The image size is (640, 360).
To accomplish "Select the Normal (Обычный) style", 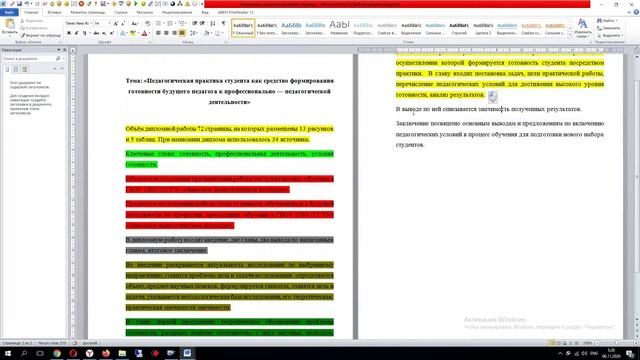I will [243, 28].
